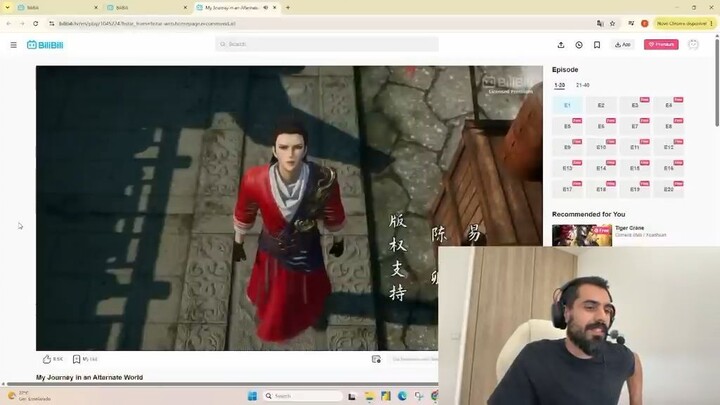Open watch history clock icon
This screenshot has width=720, height=405.
pos(579,45)
